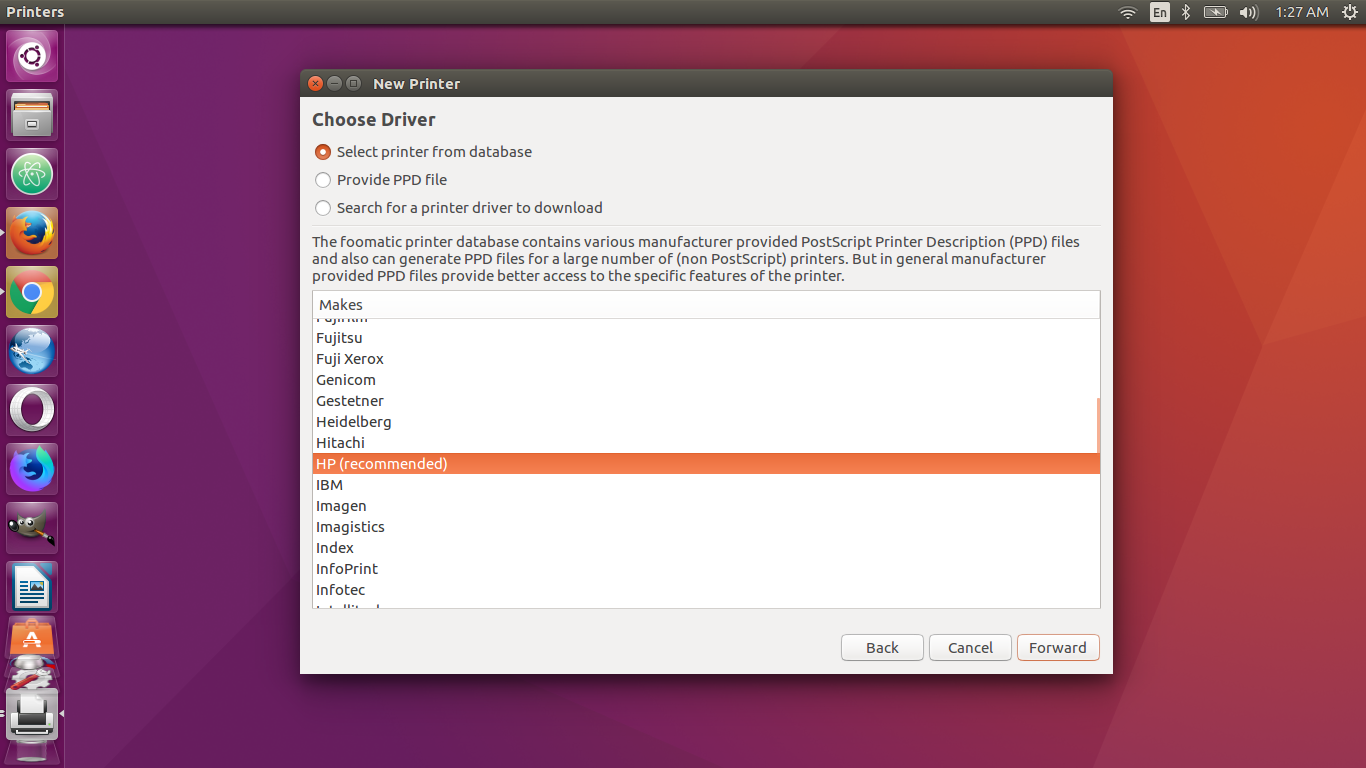Launch Firefox from the dock
The image size is (1366, 768).
(32, 233)
